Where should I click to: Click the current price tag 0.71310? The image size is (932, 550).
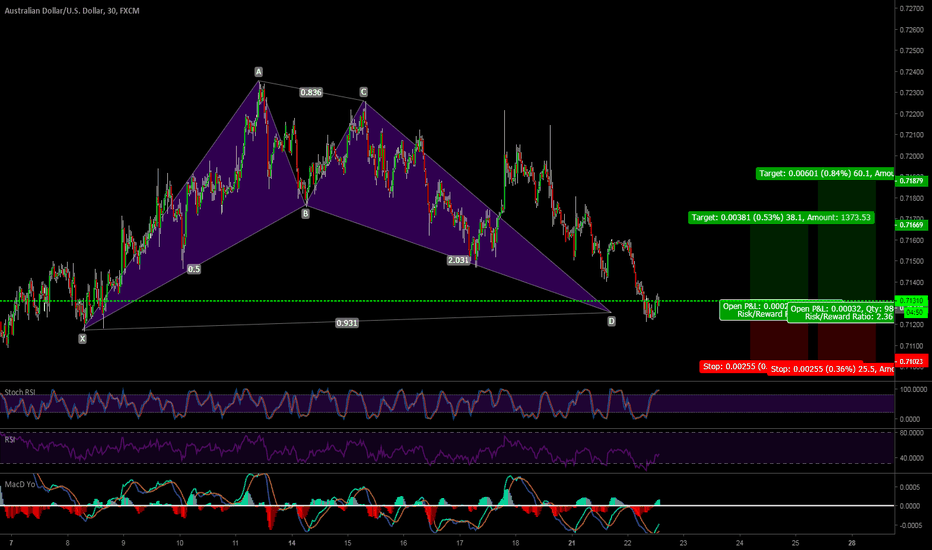[x=911, y=301]
